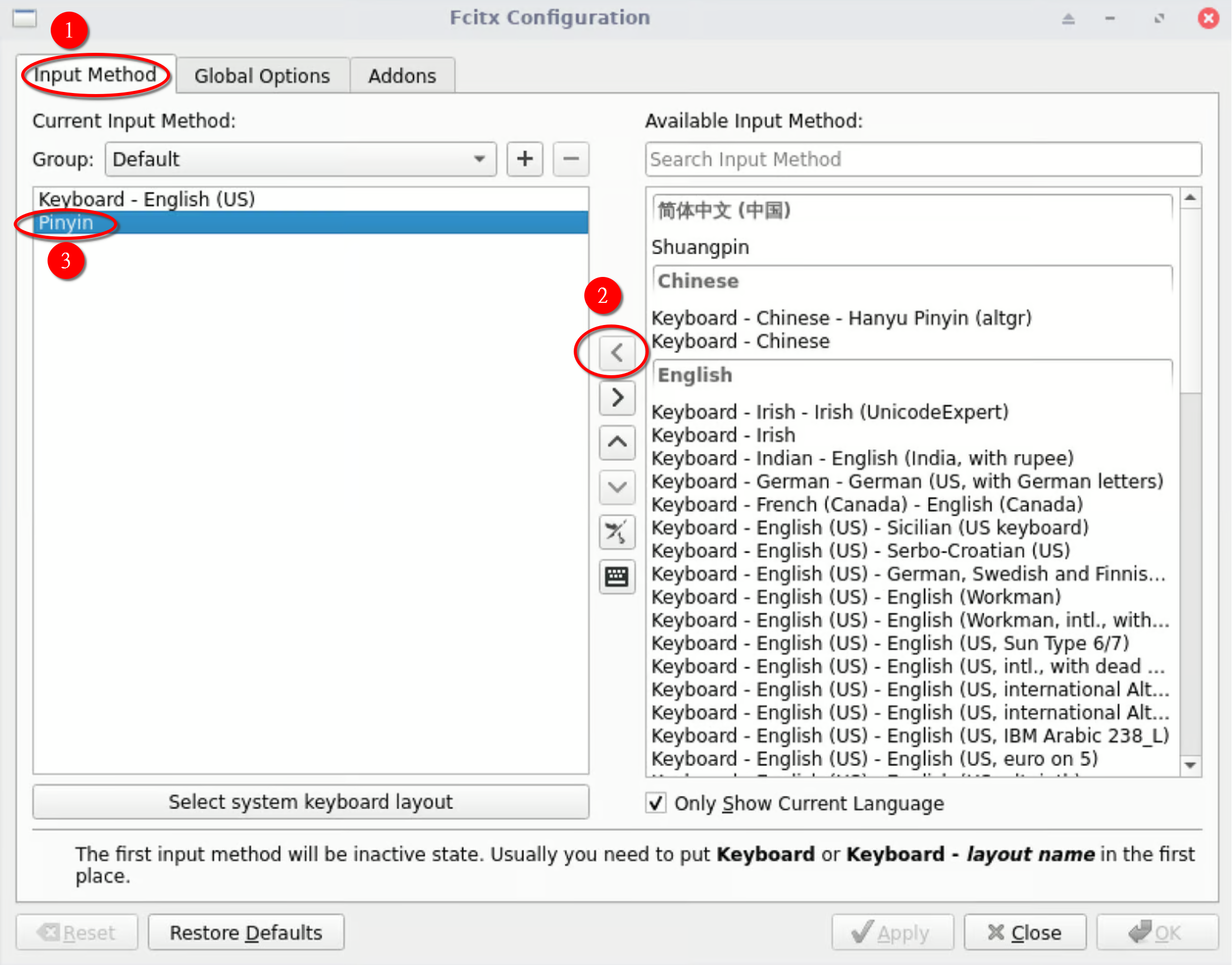1232x965 pixels.
Task: Click the right arrow to remove input method
Action: pos(617,398)
